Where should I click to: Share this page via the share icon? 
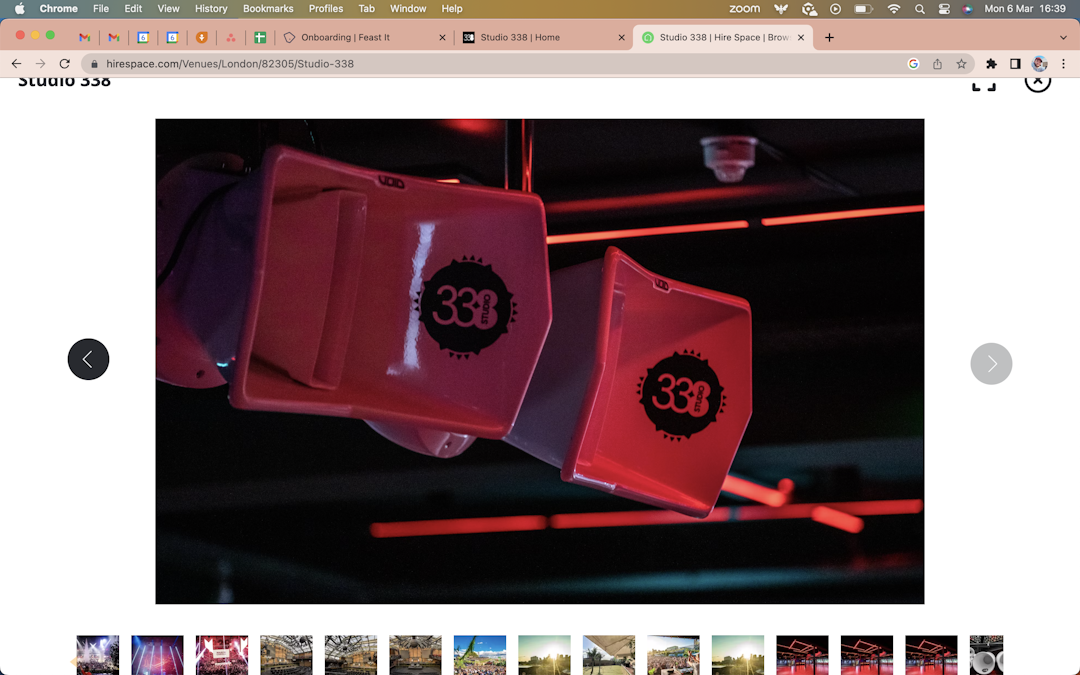(x=937, y=63)
